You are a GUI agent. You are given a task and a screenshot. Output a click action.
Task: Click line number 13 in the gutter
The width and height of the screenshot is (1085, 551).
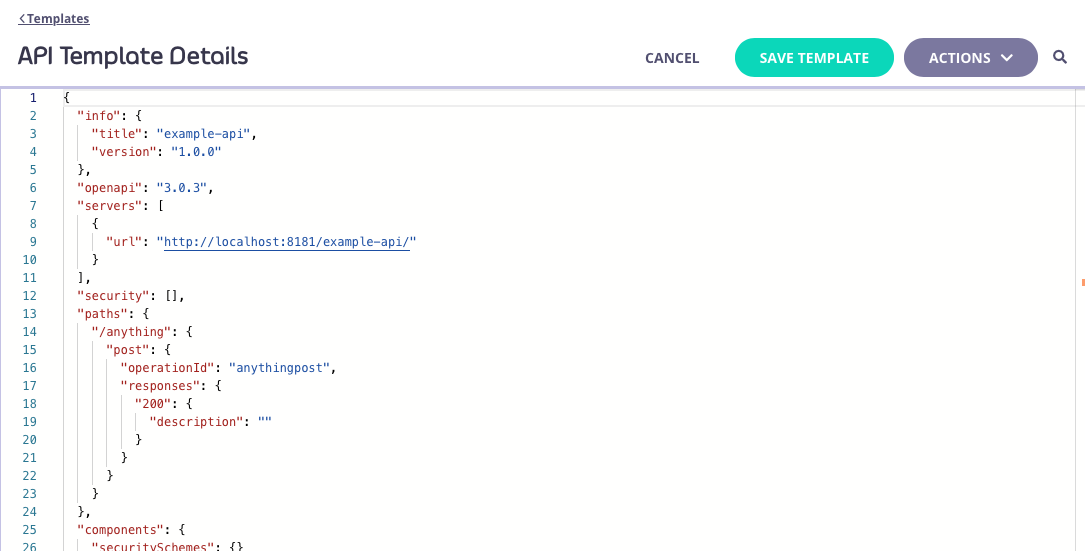[x=30, y=314]
